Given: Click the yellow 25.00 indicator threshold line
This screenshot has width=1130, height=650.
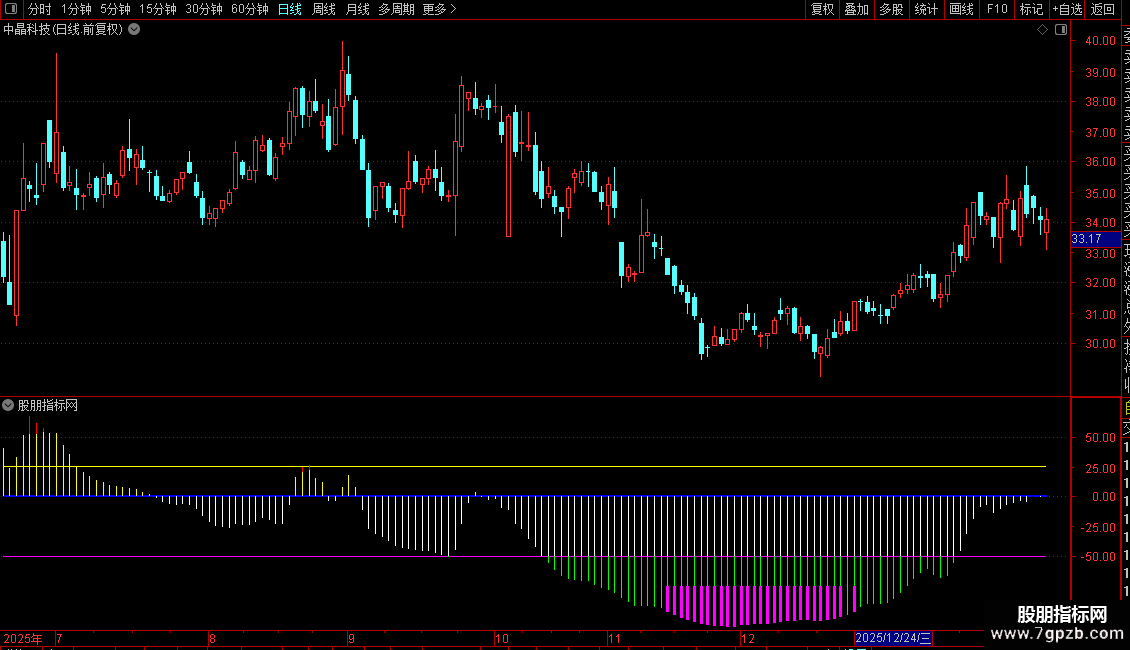Looking at the screenshot, I should pyautogui.click(x=524, y=467).
